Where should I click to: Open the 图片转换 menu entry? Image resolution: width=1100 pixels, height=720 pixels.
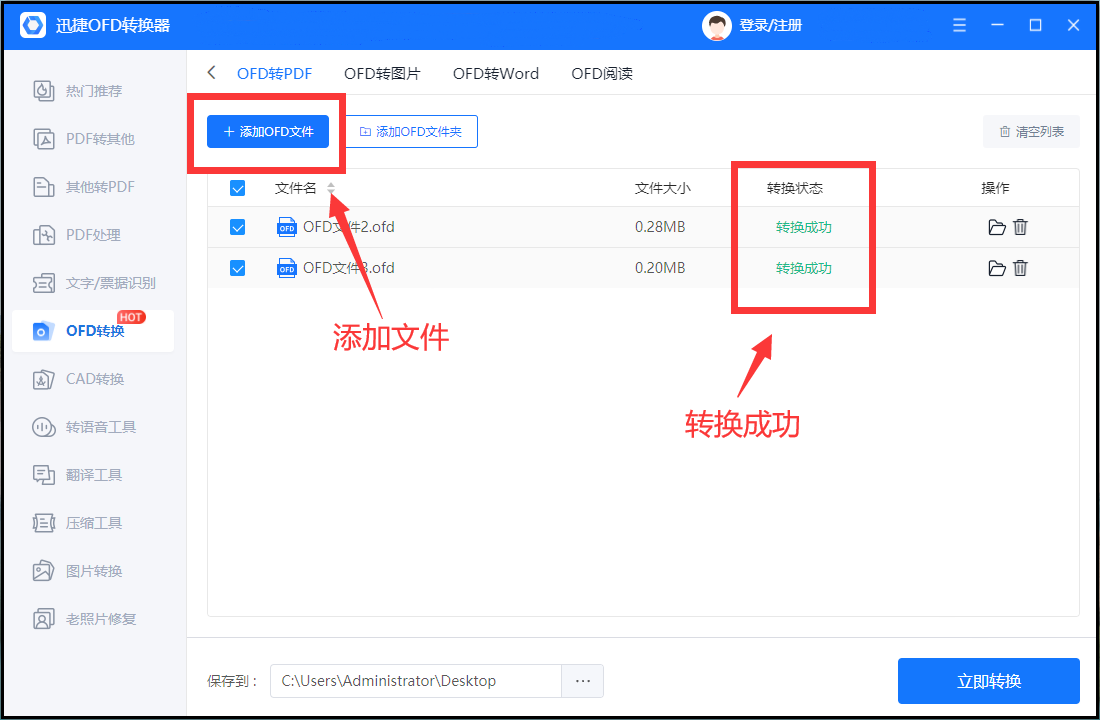[94, 571]
